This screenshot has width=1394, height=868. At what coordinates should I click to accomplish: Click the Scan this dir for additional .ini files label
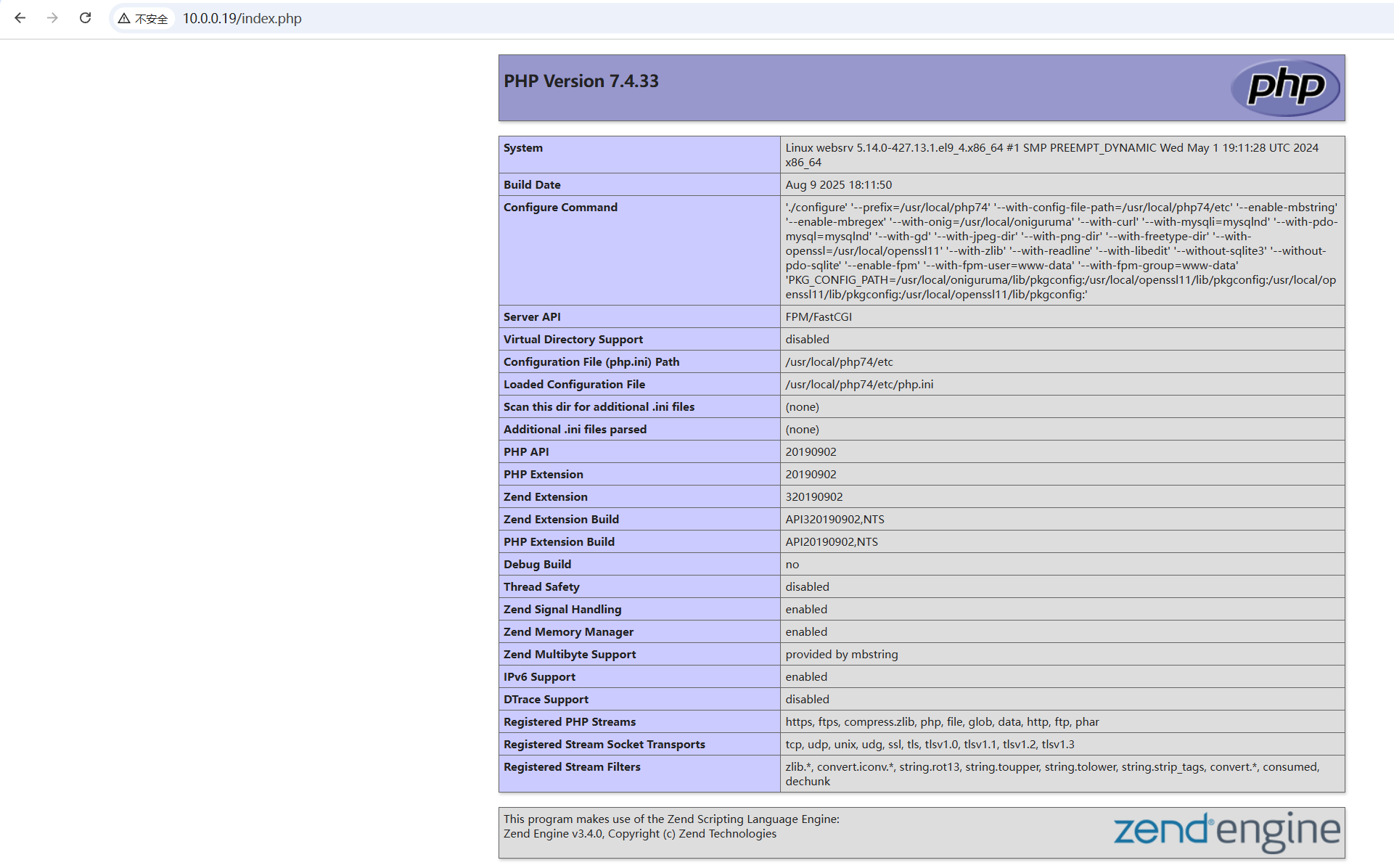[599, 407]
